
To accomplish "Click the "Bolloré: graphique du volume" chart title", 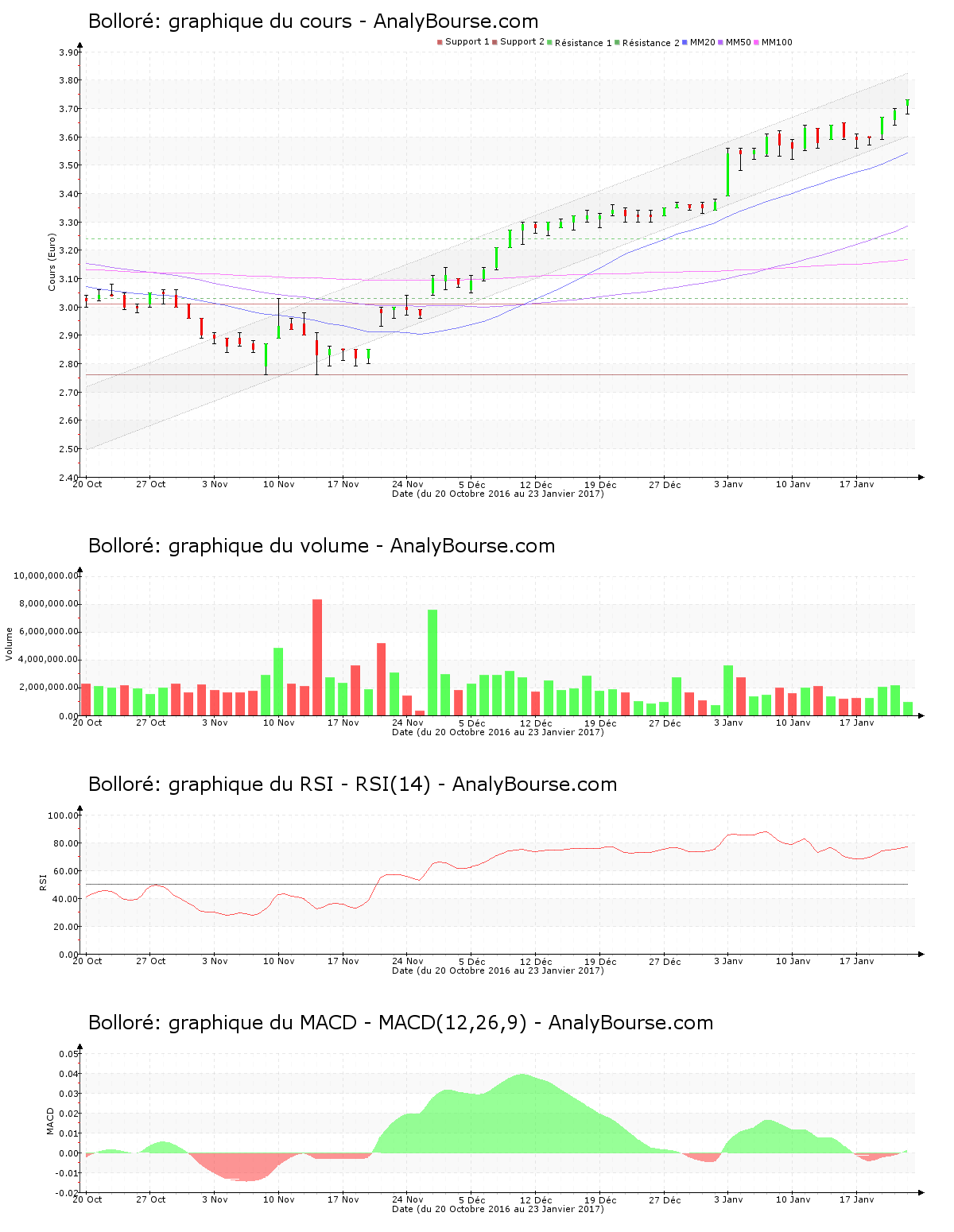I will point(321,546).
